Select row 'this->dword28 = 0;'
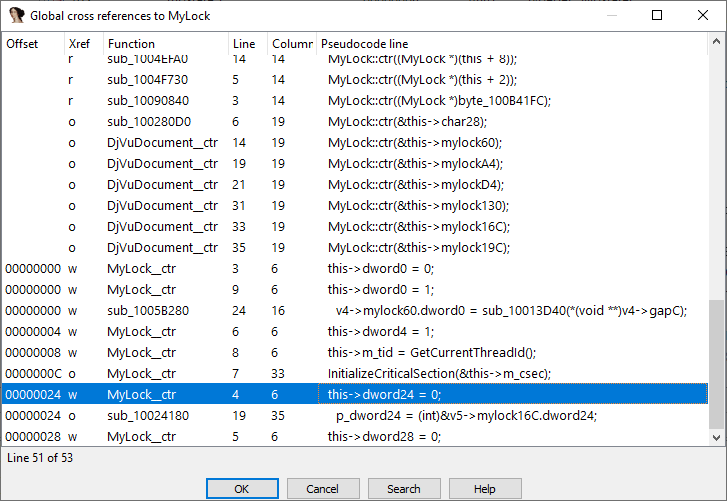The width and height of the screenshot is (727, 501). coord(355,437)
